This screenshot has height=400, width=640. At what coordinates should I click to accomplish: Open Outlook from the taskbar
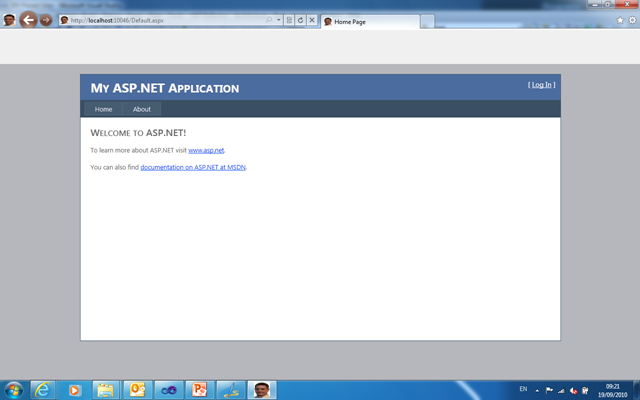pyautogui.click(x=138, y=390)
